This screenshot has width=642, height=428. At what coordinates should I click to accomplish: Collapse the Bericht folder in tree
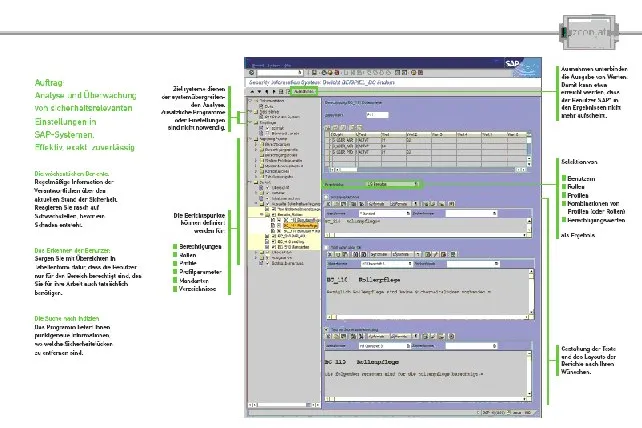tap(251, 182)
